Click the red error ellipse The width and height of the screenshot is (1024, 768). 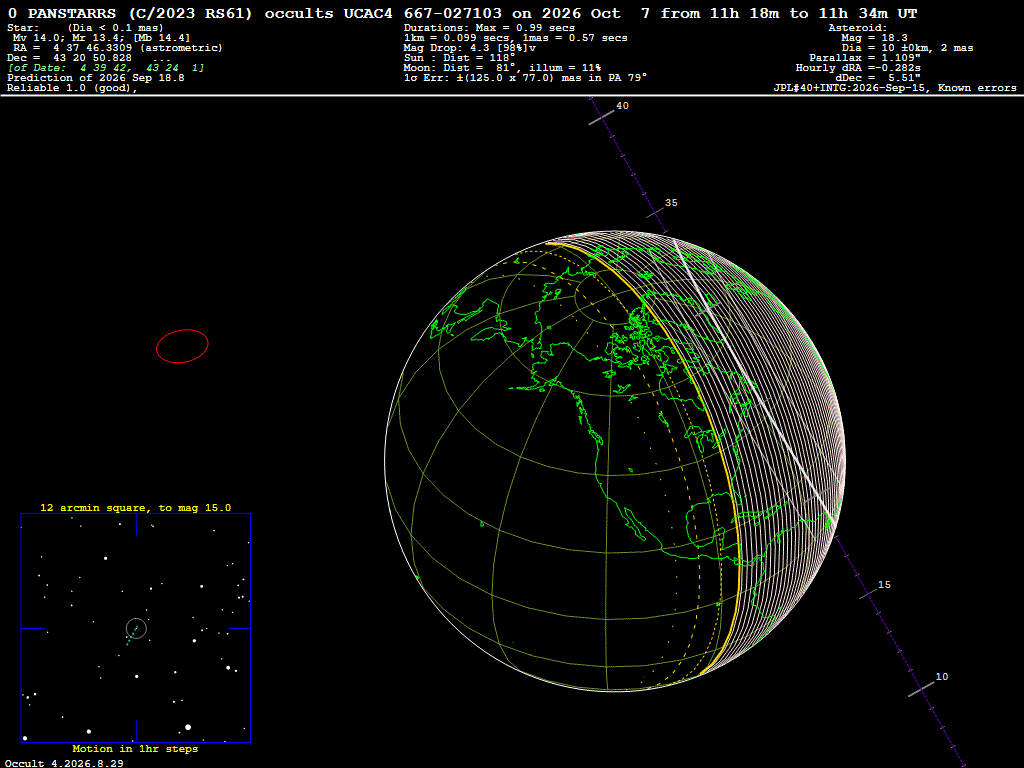182,346
